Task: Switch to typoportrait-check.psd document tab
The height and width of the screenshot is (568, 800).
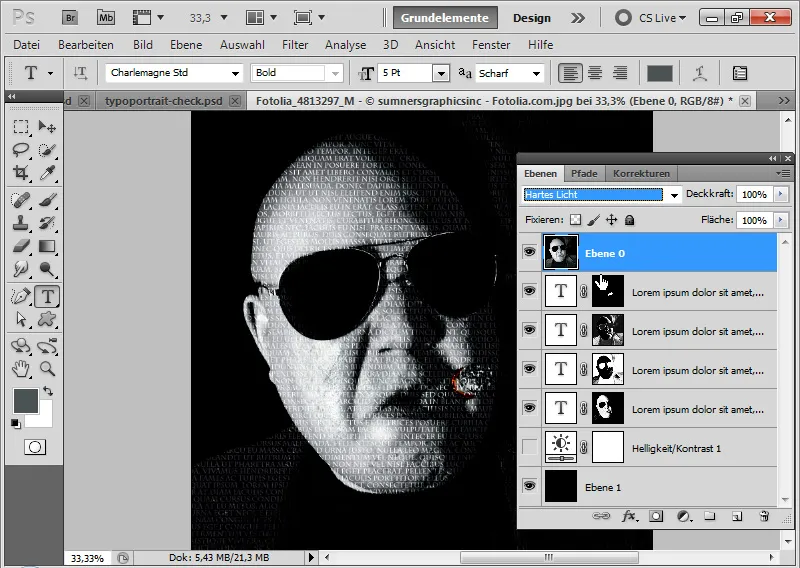Action: [x=164, y=101]
